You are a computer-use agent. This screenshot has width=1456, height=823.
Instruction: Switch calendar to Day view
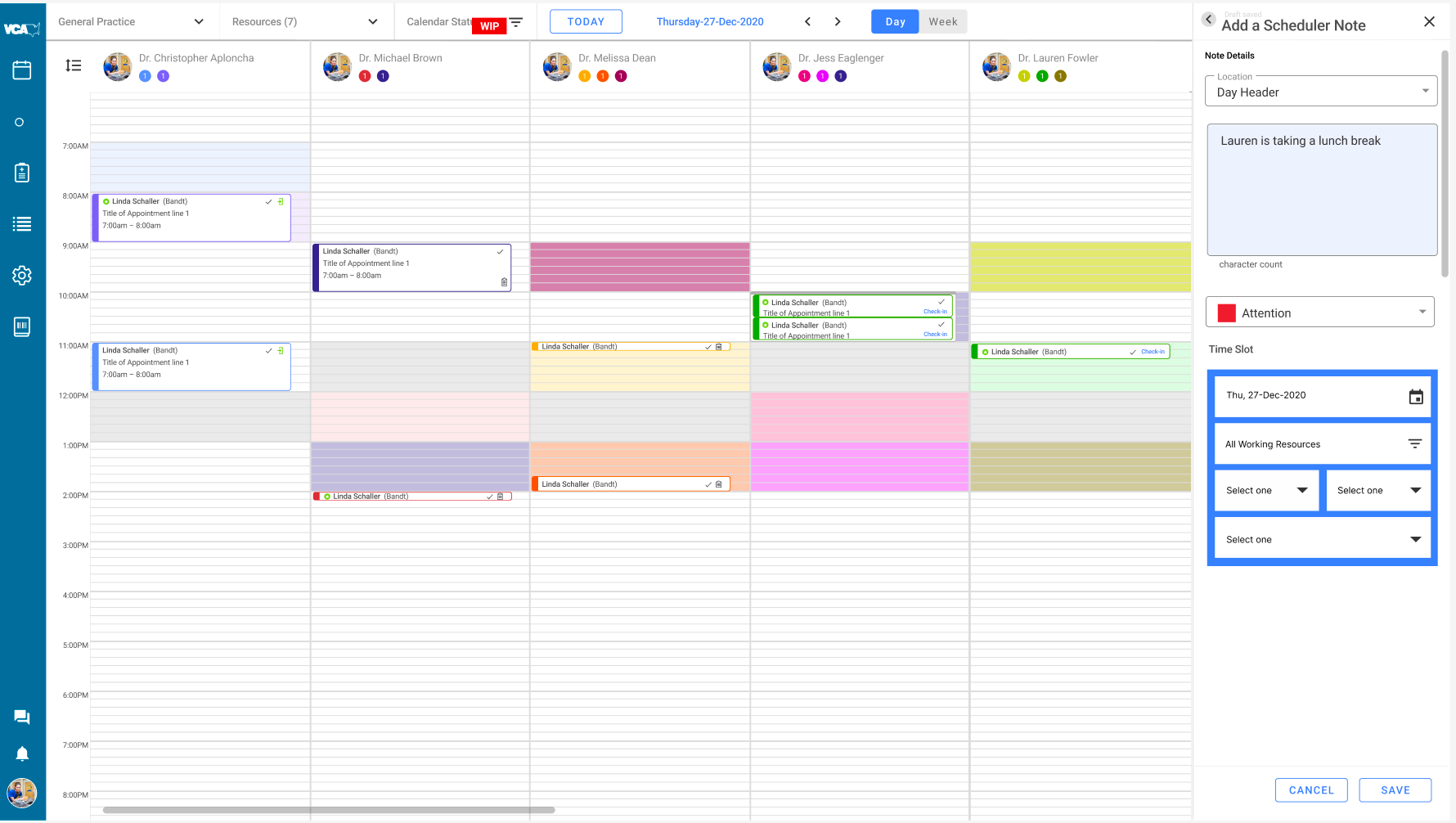[x=895, y=22]
